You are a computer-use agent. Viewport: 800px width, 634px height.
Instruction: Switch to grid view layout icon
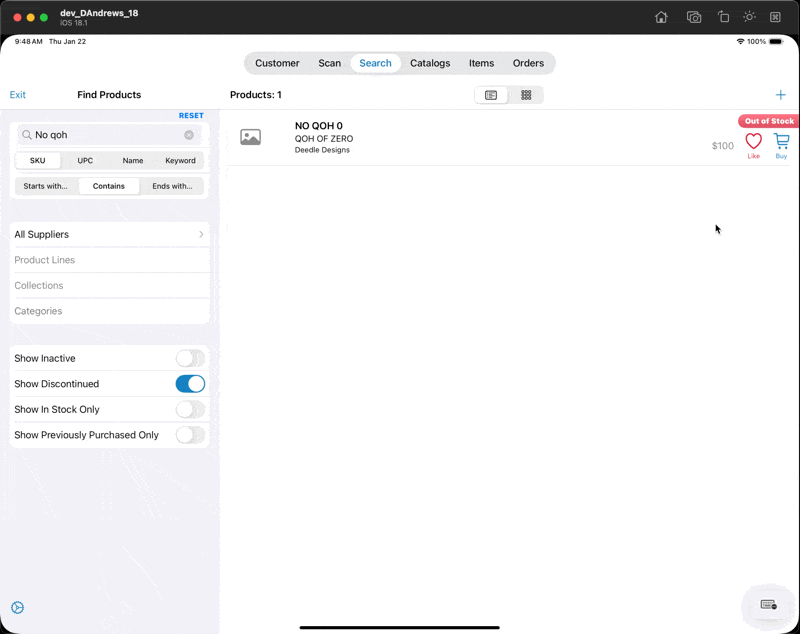coord(526,95)
